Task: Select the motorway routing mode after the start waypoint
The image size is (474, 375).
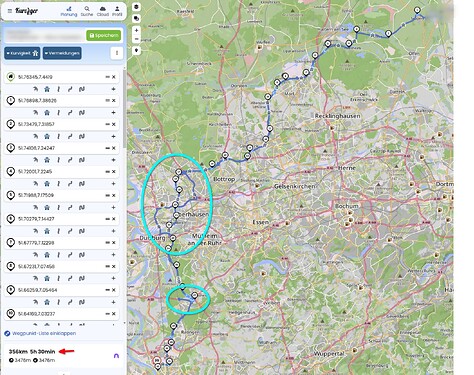Action: pyautogui.click(x=47, y=89)
